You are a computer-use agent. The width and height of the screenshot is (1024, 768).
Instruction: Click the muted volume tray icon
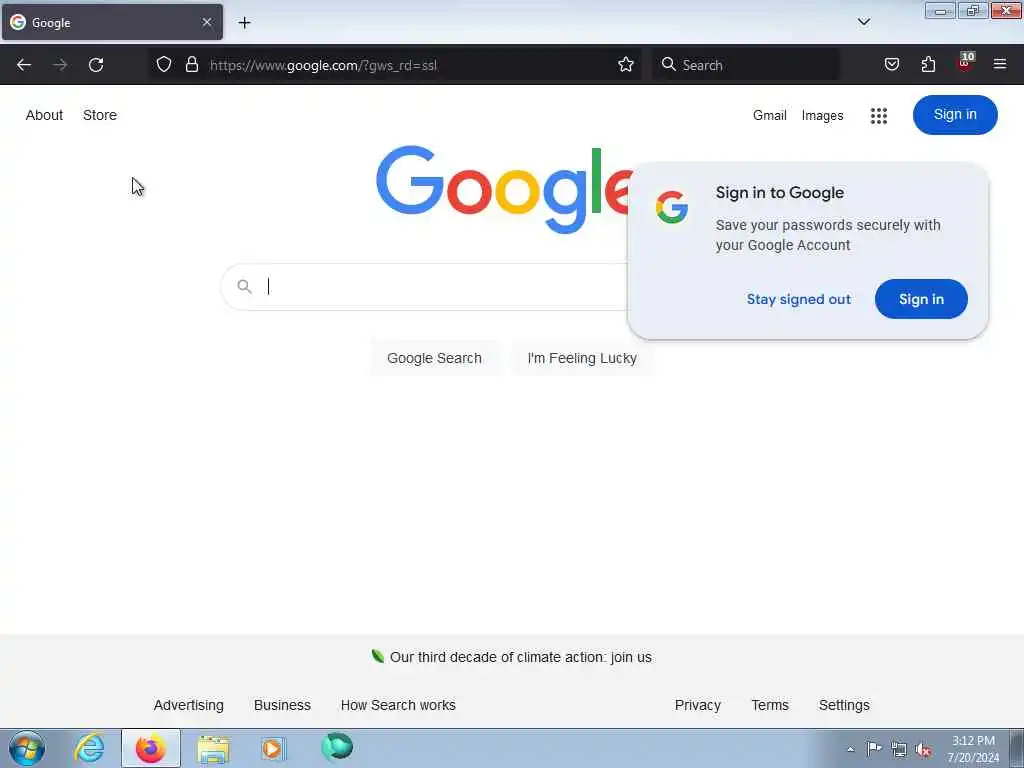click(x=923, y=750)
